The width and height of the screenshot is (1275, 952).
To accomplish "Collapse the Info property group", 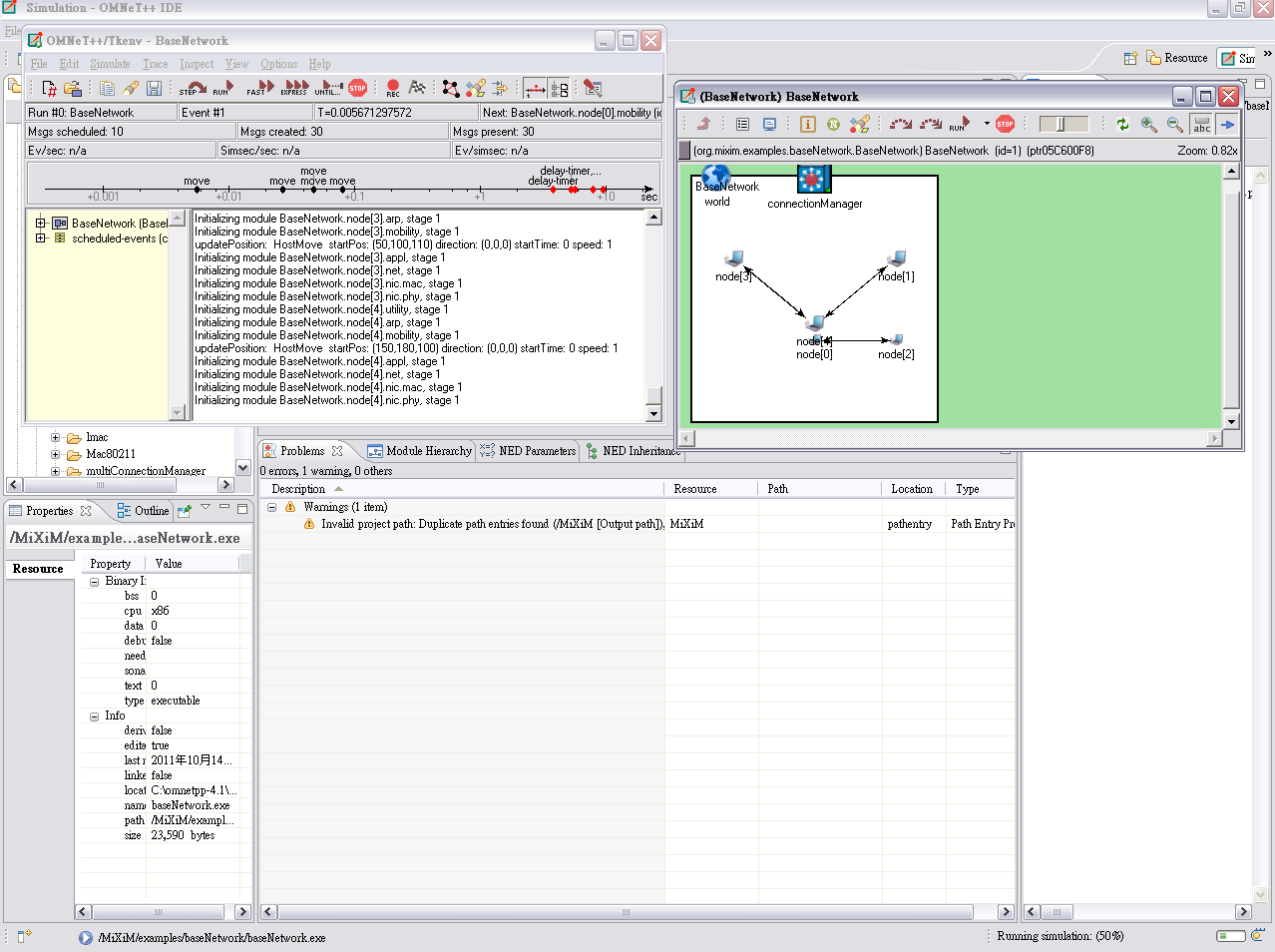I will tap(95, 715).
